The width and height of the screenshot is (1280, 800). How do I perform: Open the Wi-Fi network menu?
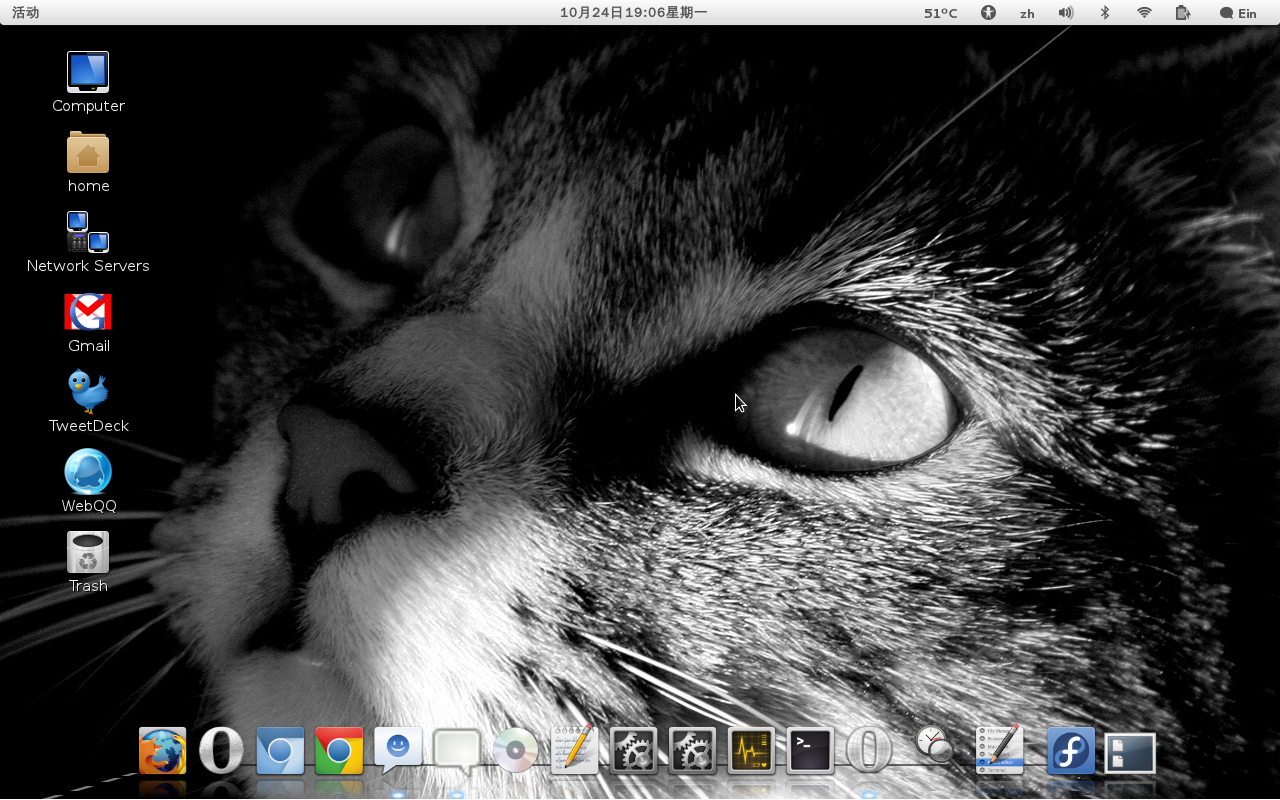[x=1144, y=13]
